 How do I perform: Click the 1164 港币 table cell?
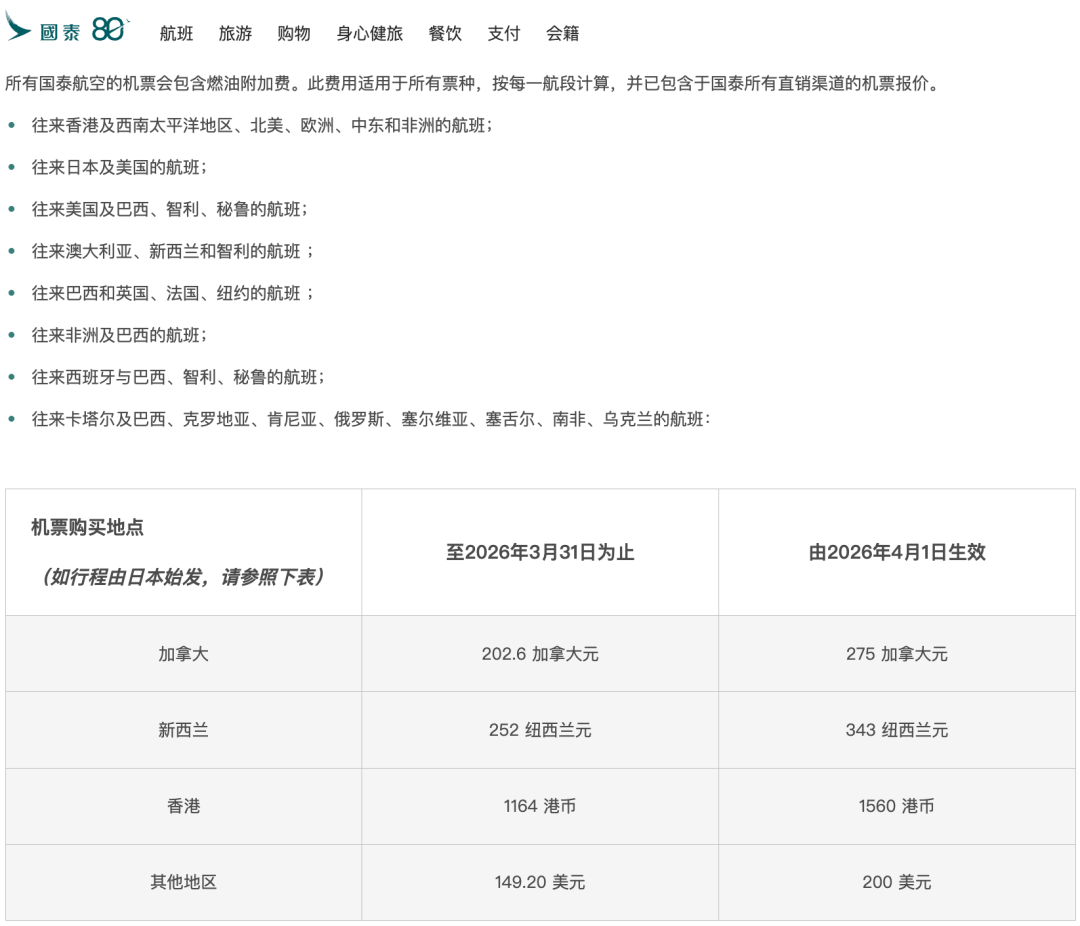point(540,806)
